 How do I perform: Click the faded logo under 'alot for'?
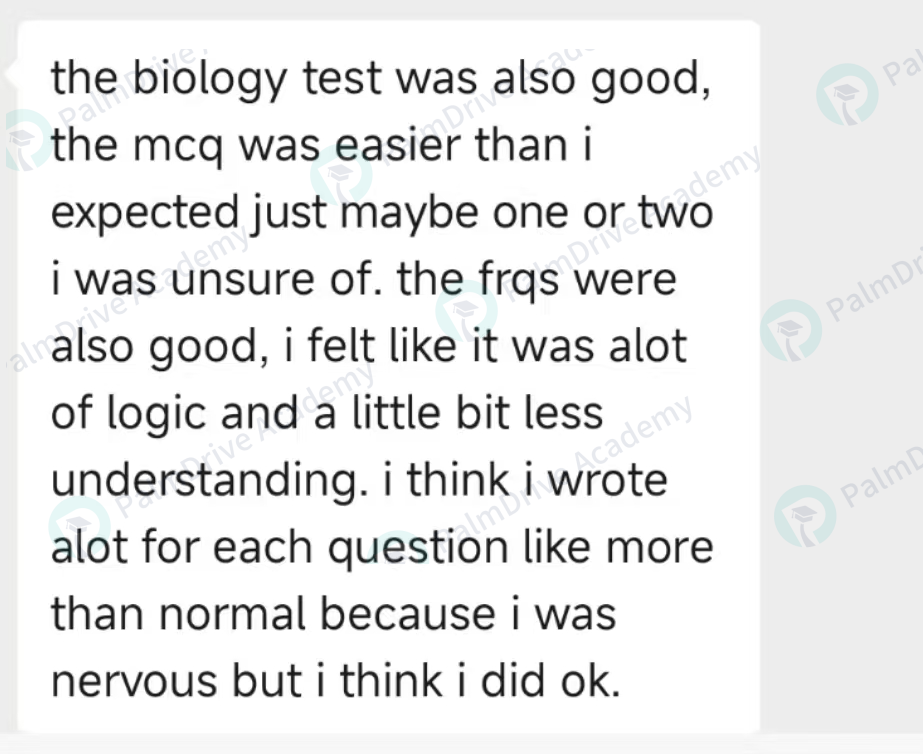click(79, 526)
